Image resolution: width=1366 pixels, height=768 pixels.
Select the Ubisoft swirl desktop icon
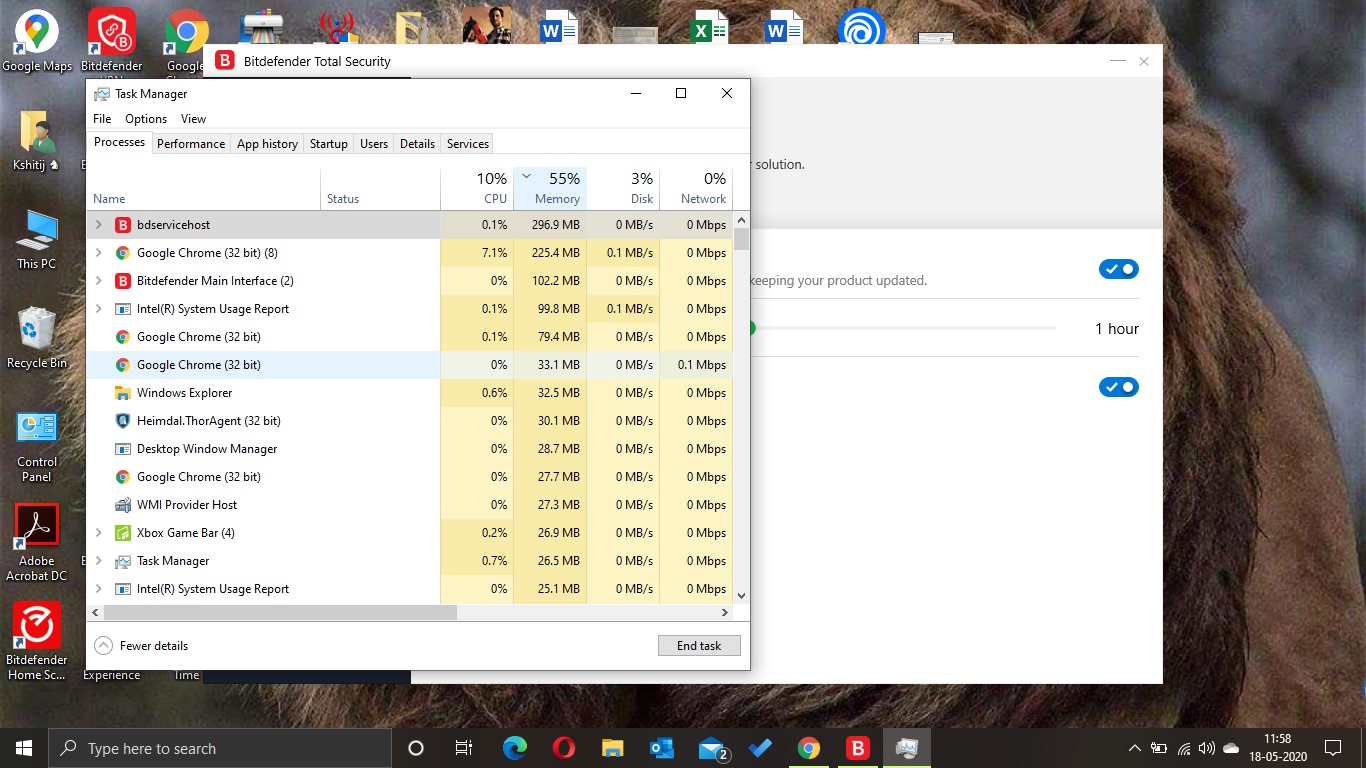[x=860, y=26]
